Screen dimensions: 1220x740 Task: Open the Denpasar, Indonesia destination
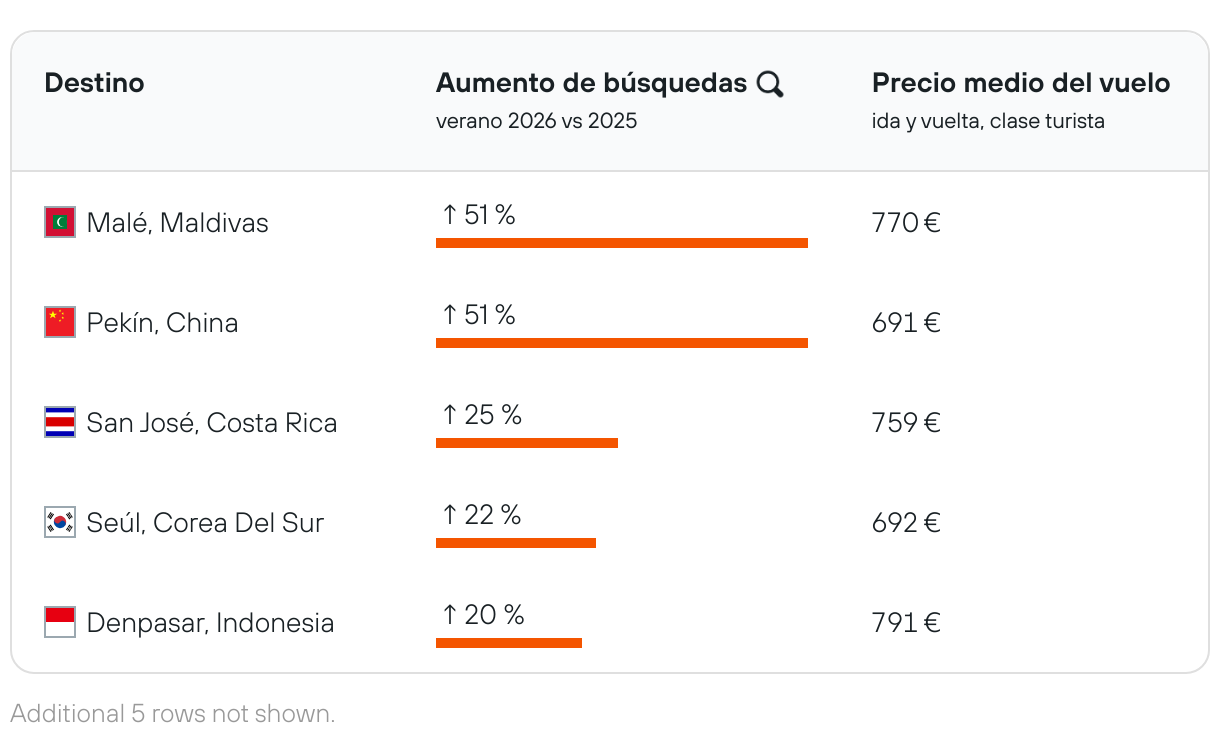point(210,623)
